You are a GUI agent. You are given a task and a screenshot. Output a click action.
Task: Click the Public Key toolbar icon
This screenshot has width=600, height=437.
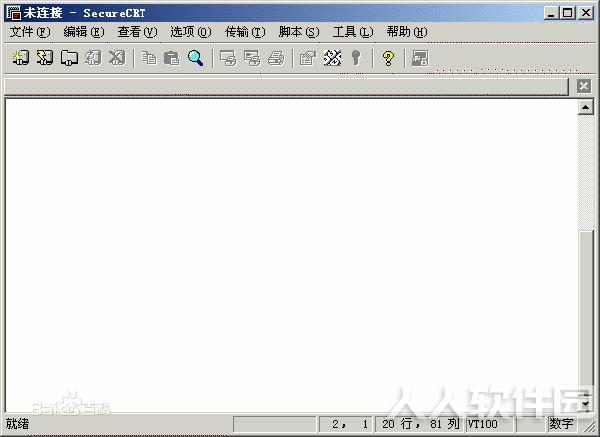coord(356,58)
